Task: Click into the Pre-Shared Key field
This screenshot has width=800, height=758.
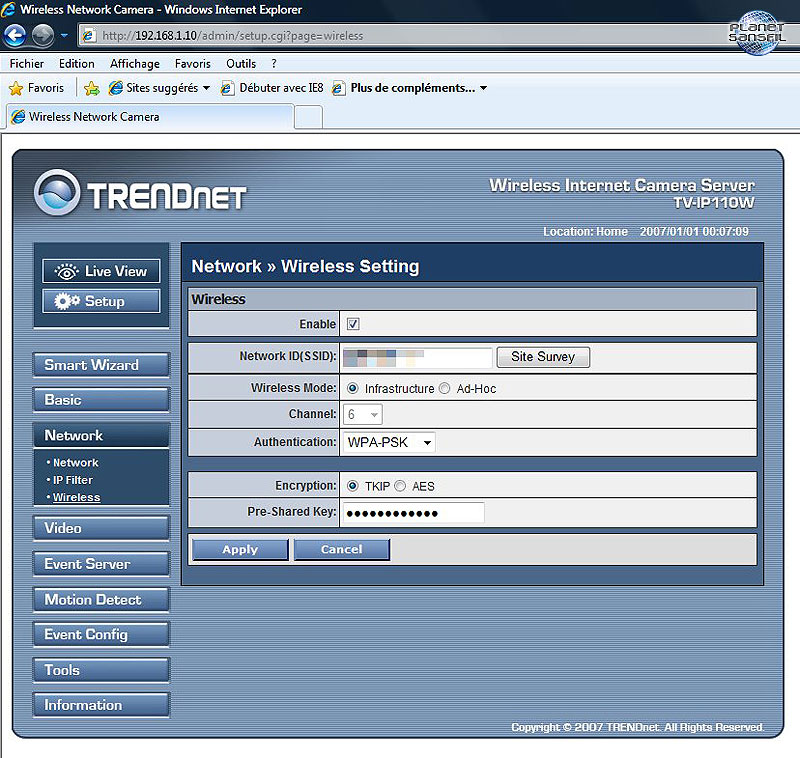Action: click(x=413, y=513)
